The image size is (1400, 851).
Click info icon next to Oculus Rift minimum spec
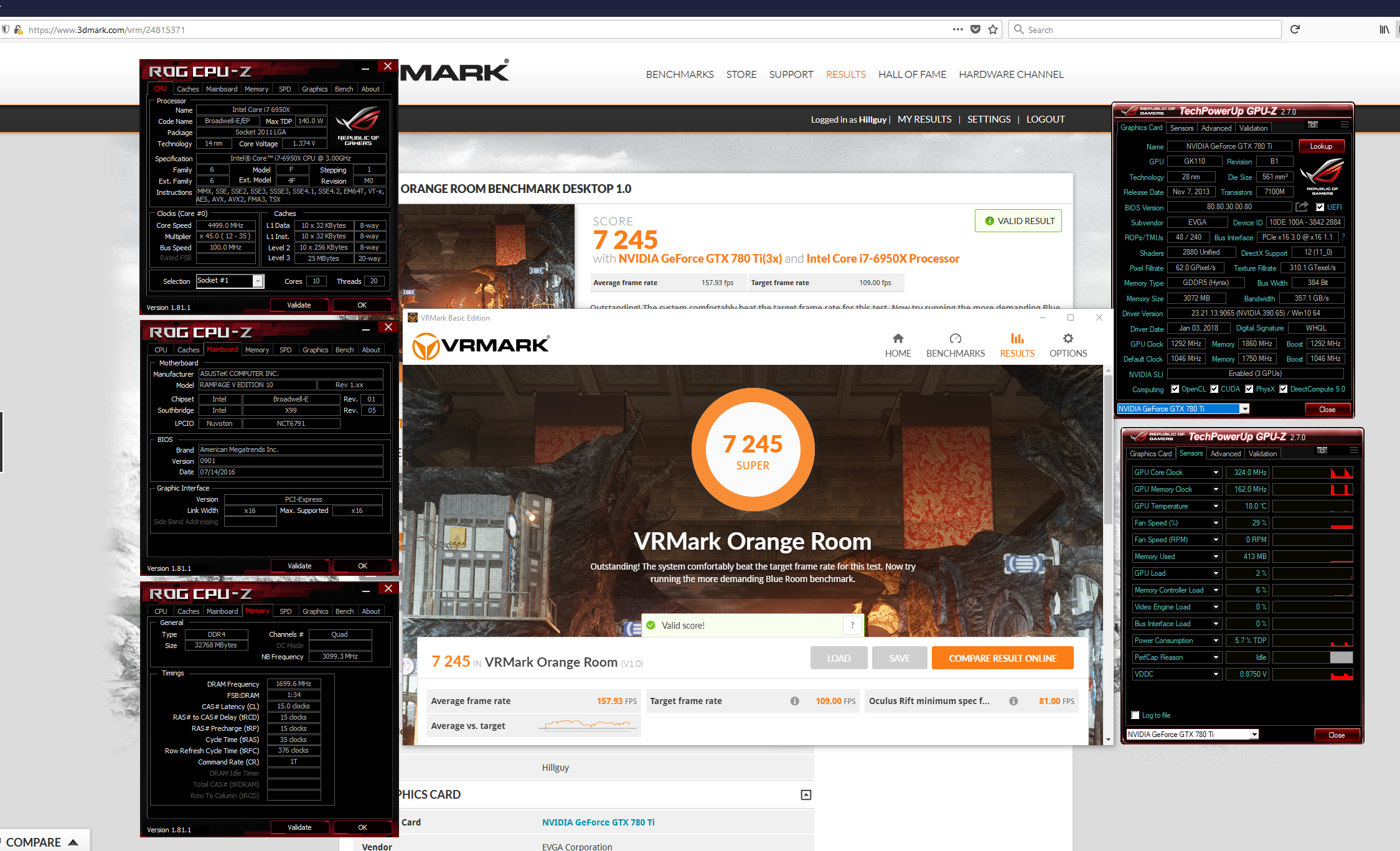[1013, 701]
